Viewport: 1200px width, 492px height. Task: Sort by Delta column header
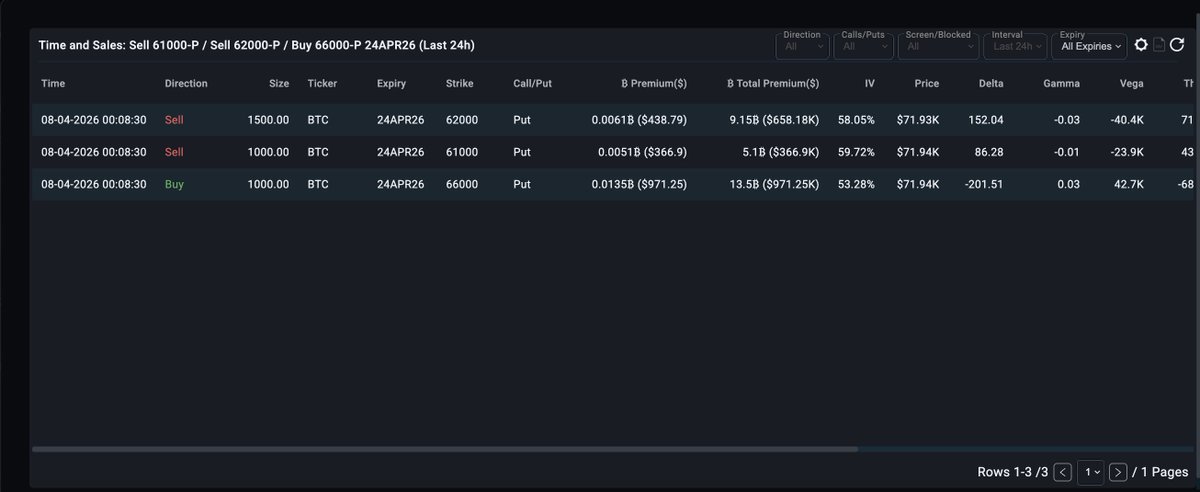pyautogui.click(x=990, y=83)
